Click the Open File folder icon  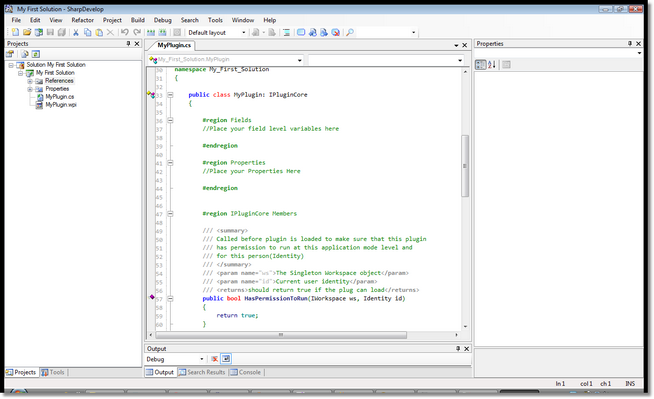point(27,32)
